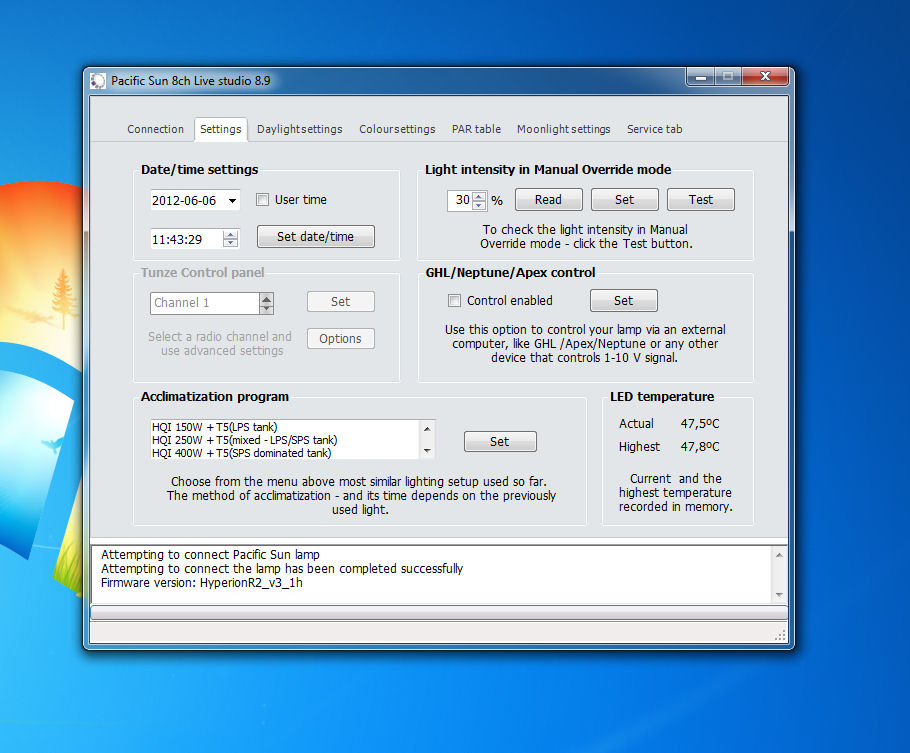Open the date picker dropdown arrow
The height and width of the screenshot is (753, 910).
pyautogui.click(x=232, y=201)
